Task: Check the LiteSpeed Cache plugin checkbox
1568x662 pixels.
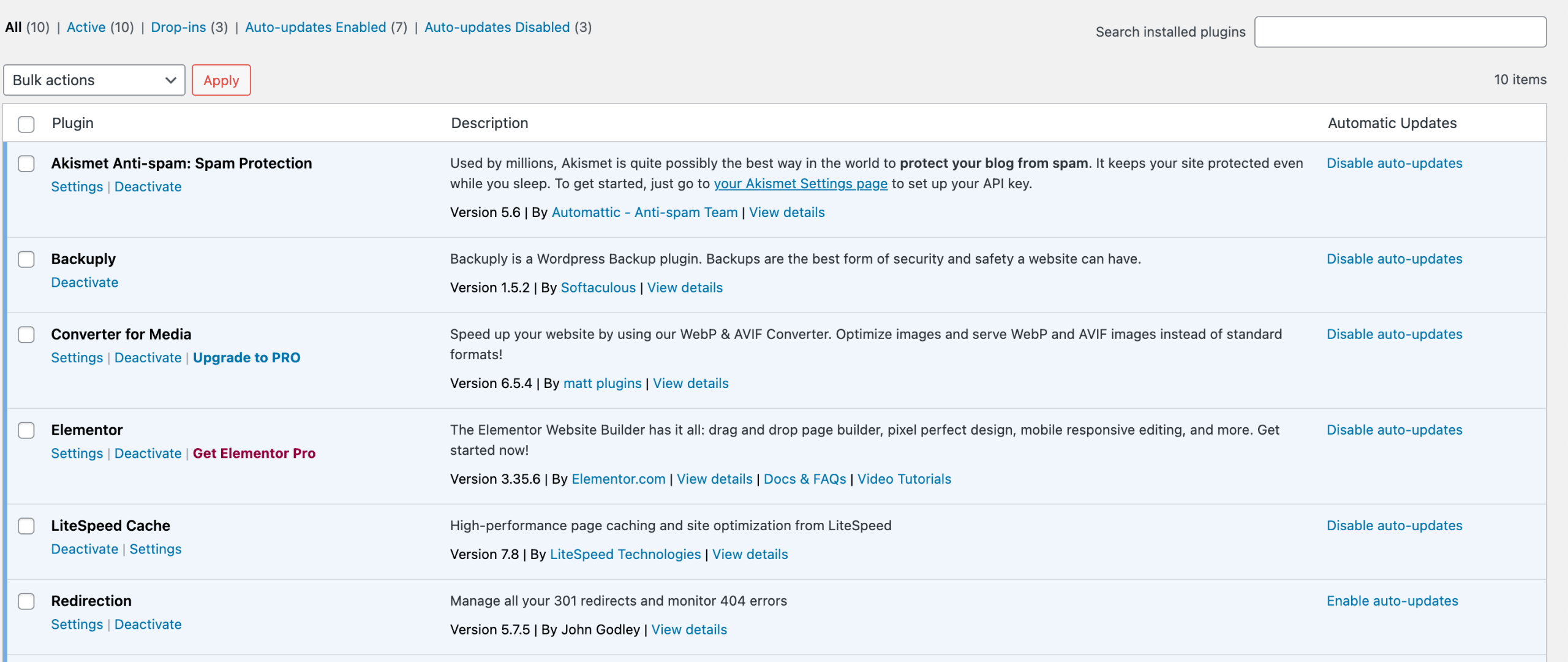Action: (26, 526)
